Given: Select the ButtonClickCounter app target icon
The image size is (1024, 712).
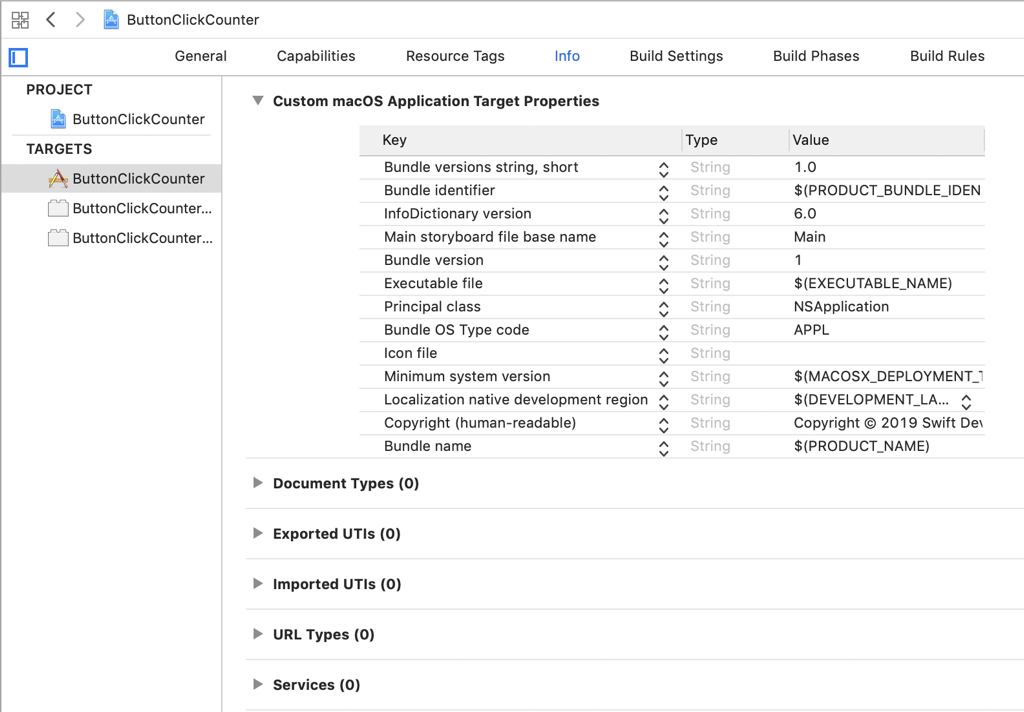Looking at the screenshot, I should 59,179.
